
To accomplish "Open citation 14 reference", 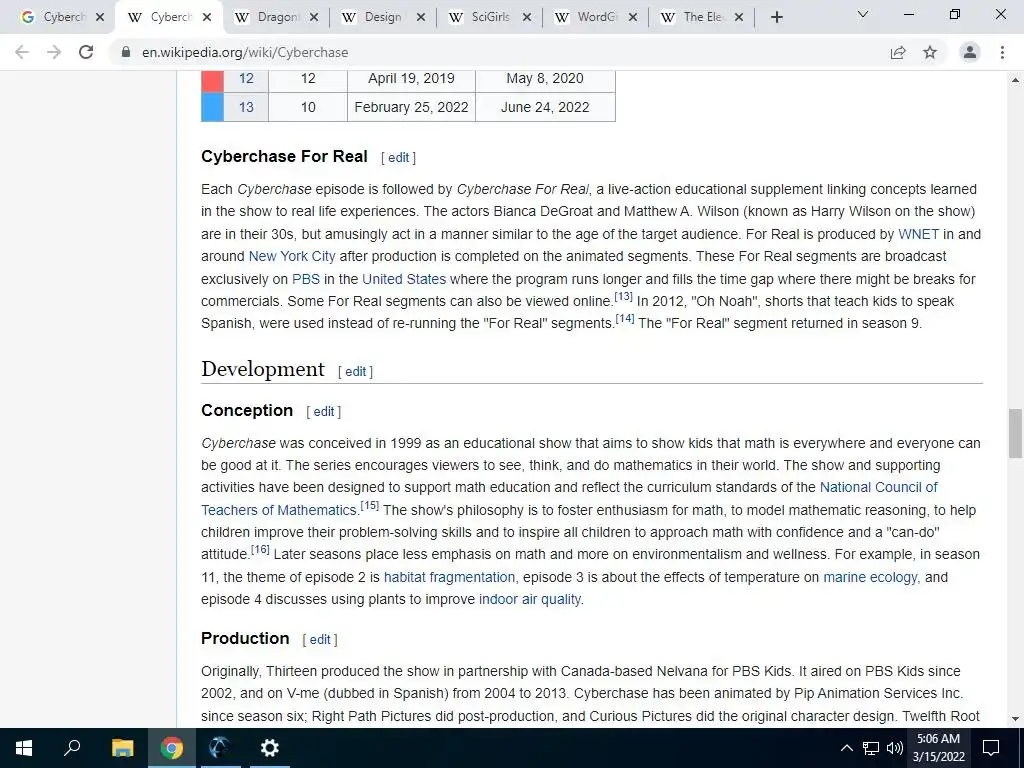I will (625, 319).
